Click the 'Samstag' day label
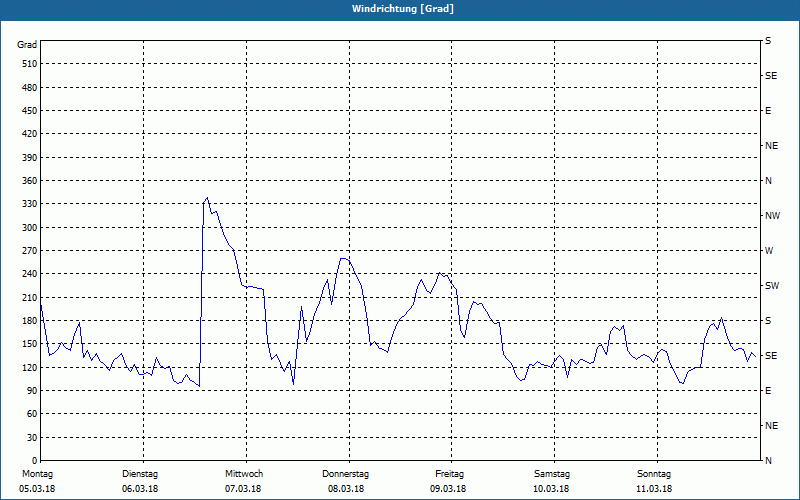Viewport: 800px width, 500px height. point(552,474)
